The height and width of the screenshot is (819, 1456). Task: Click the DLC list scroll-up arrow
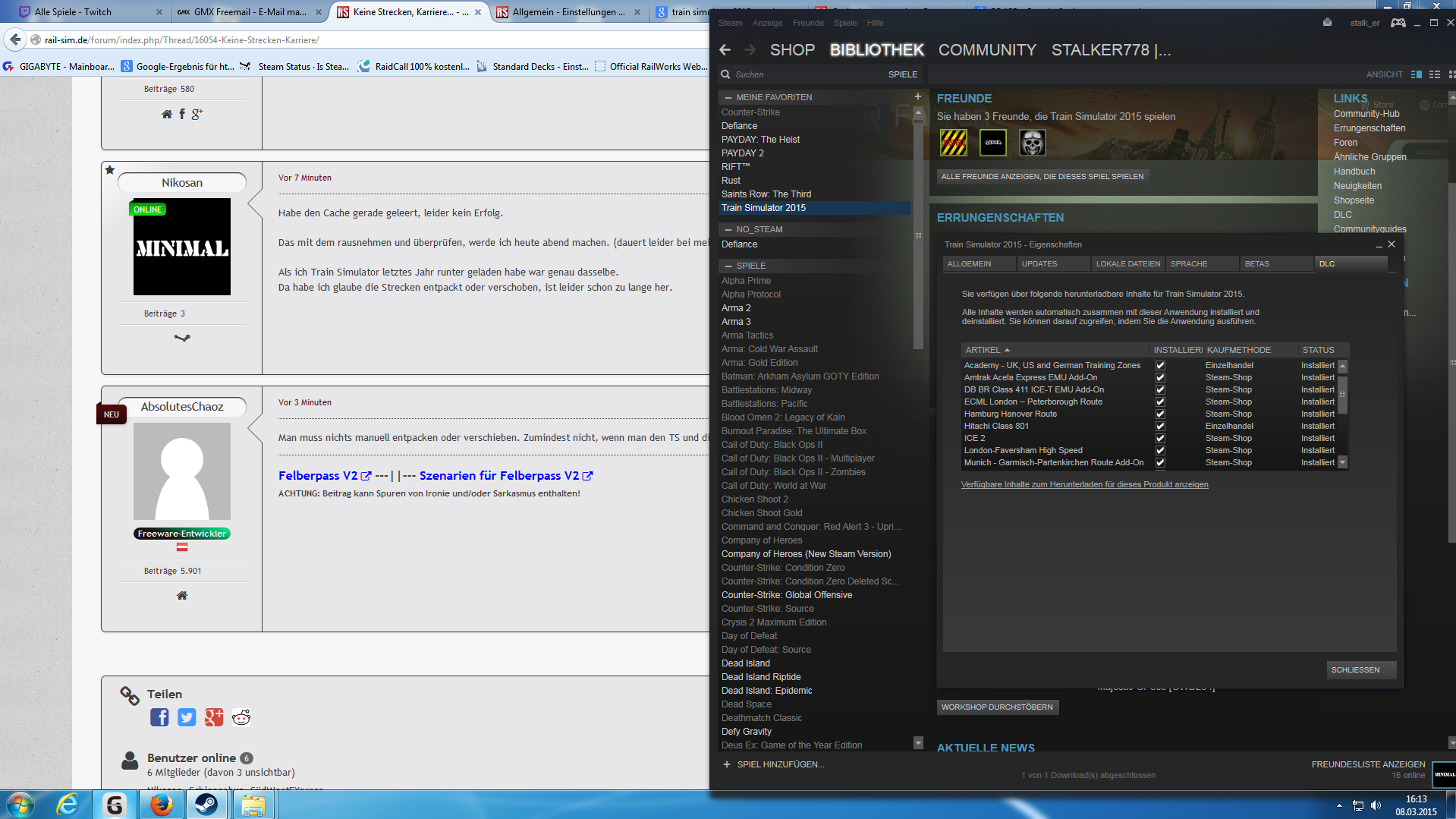coord(1342,366)
